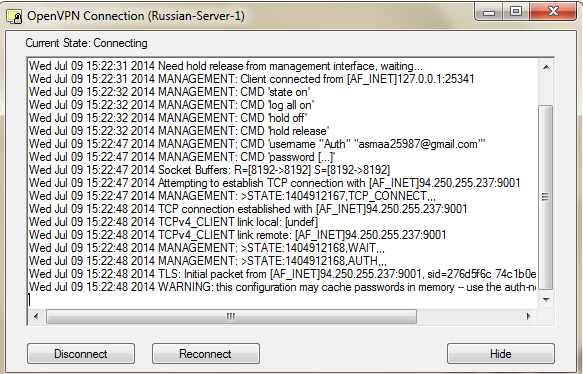Click the horizontal scrollbar left arrow
Screen dimensions: 583x374
[x=36, y=316]
